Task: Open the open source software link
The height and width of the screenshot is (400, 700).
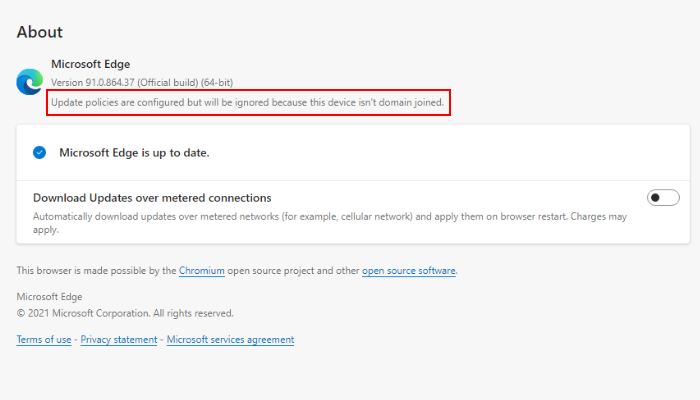Action: (x=408, y=271)
